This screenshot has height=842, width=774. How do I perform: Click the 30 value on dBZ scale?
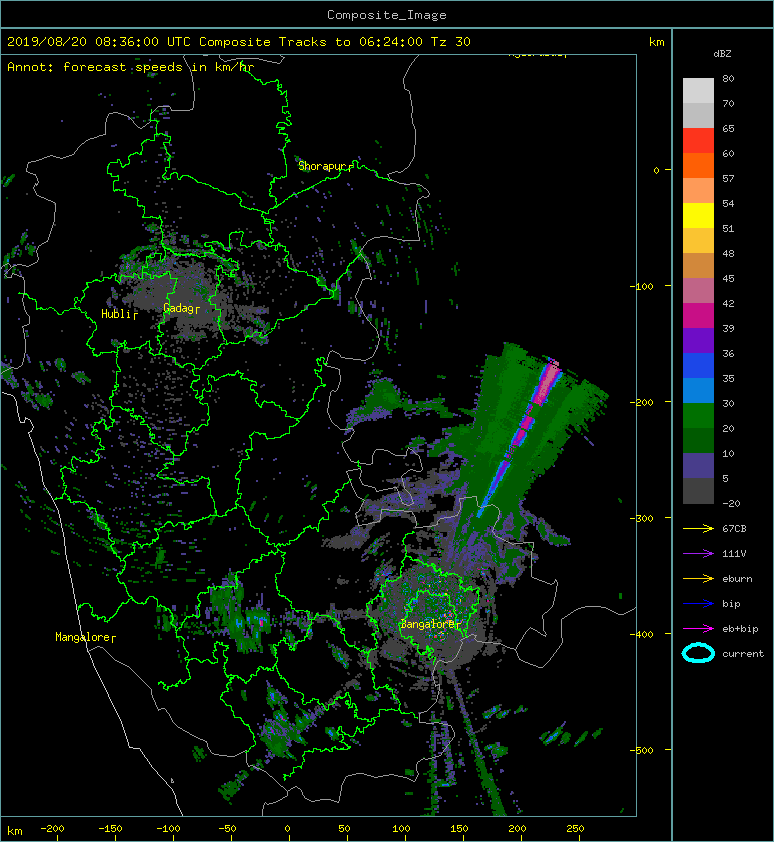[728, 403]
